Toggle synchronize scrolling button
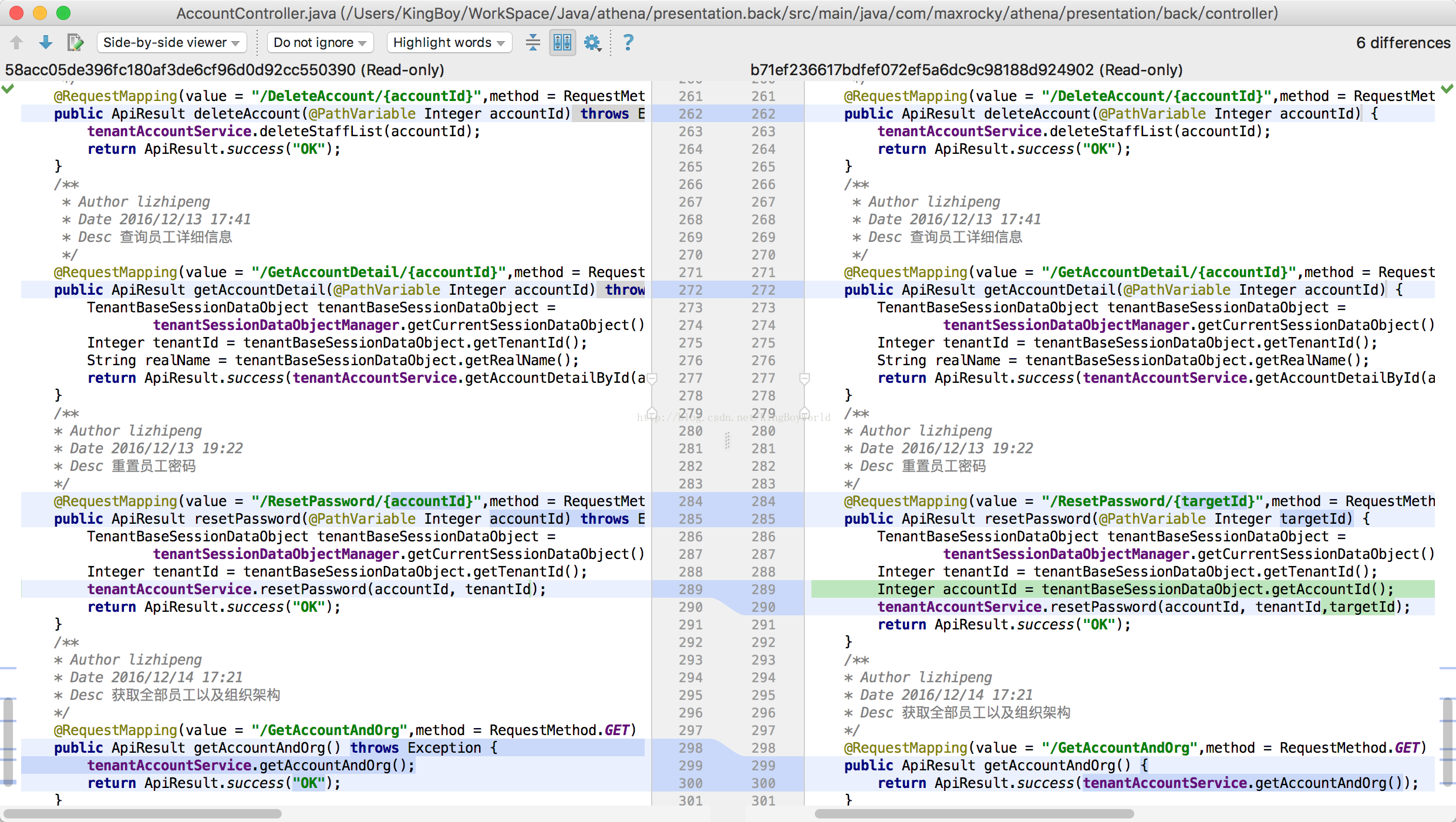 click(562, 42)
